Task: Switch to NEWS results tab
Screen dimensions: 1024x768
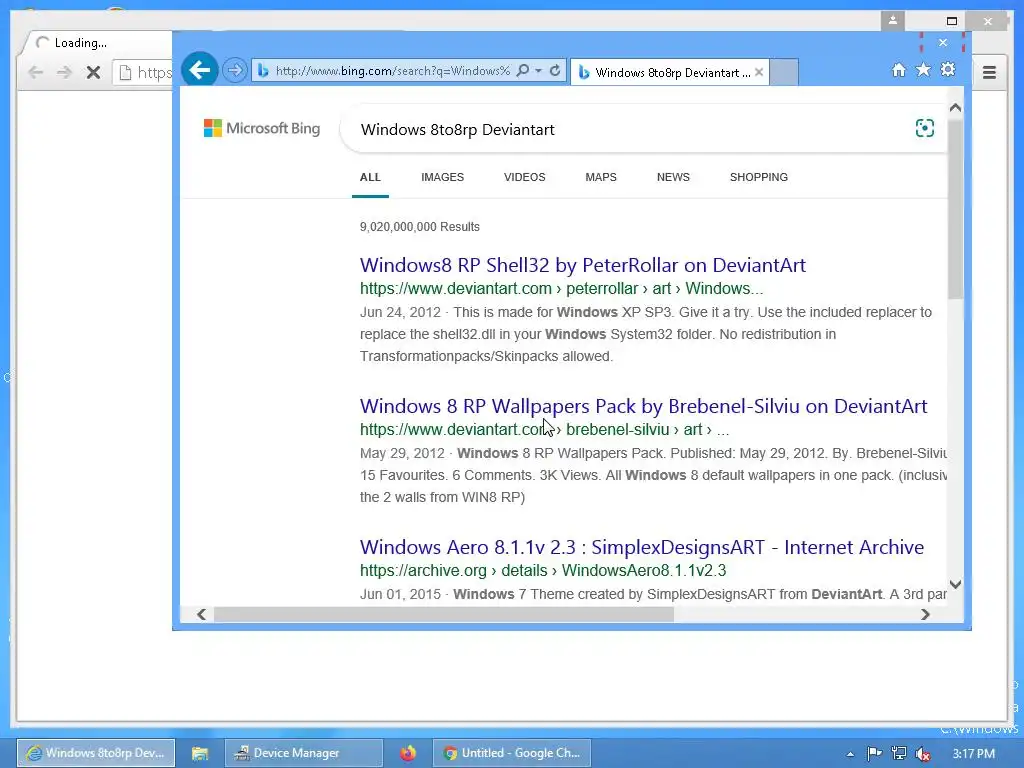Action: point(673,177)
